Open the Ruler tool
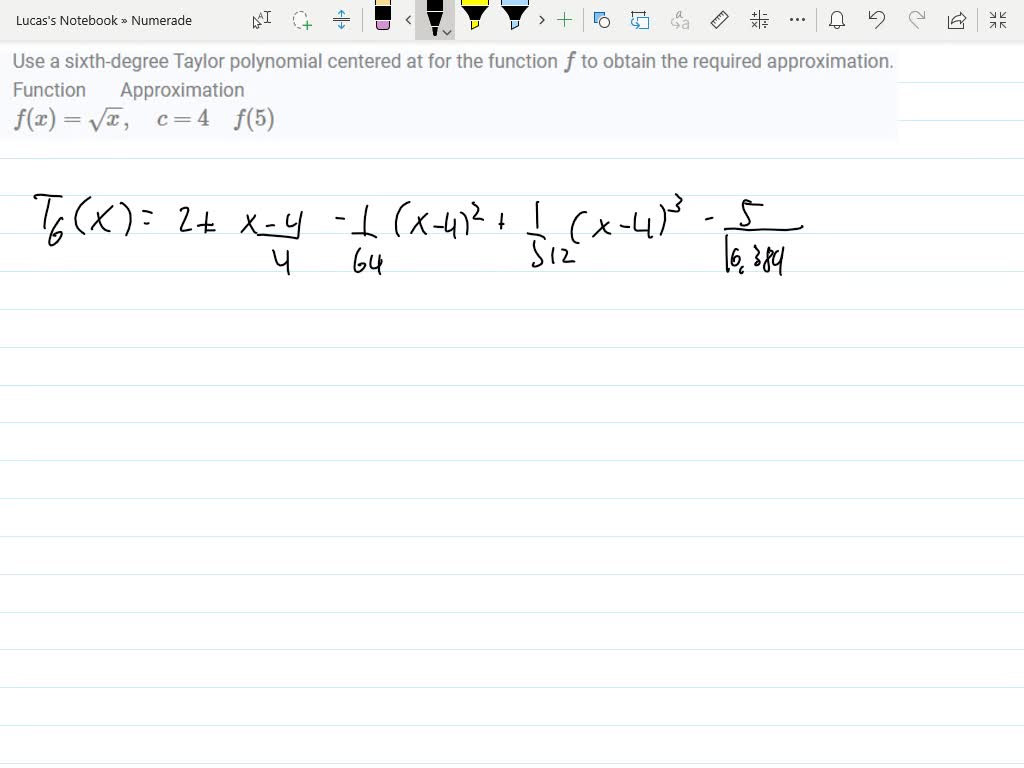The width and height of the screenshot is (1024, 768). 720,20
